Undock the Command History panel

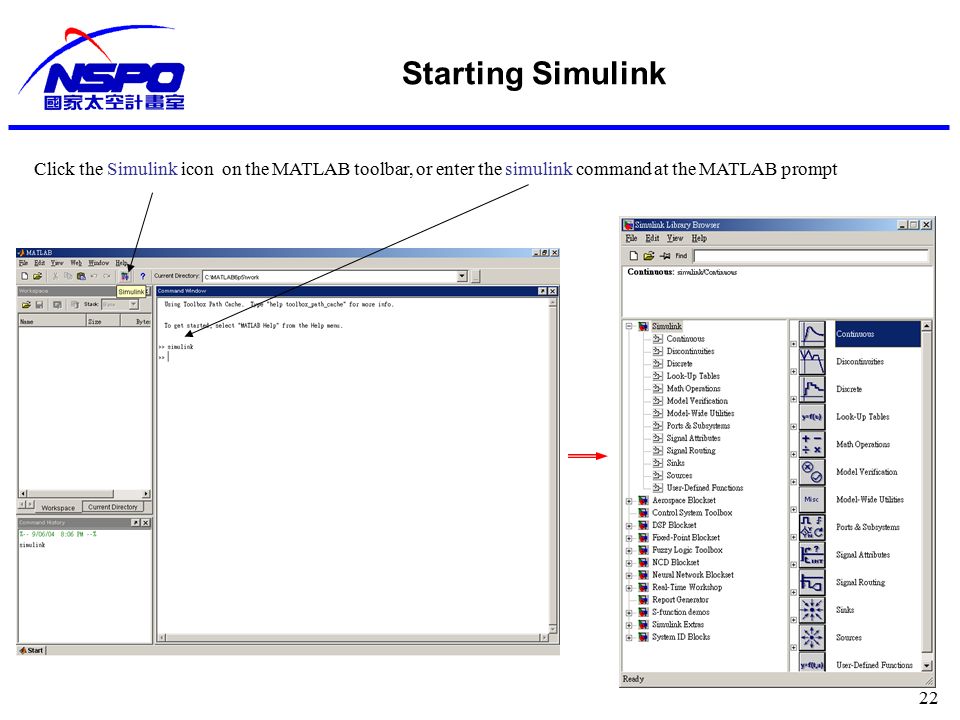pyautogui.click(x=135, y=523)
